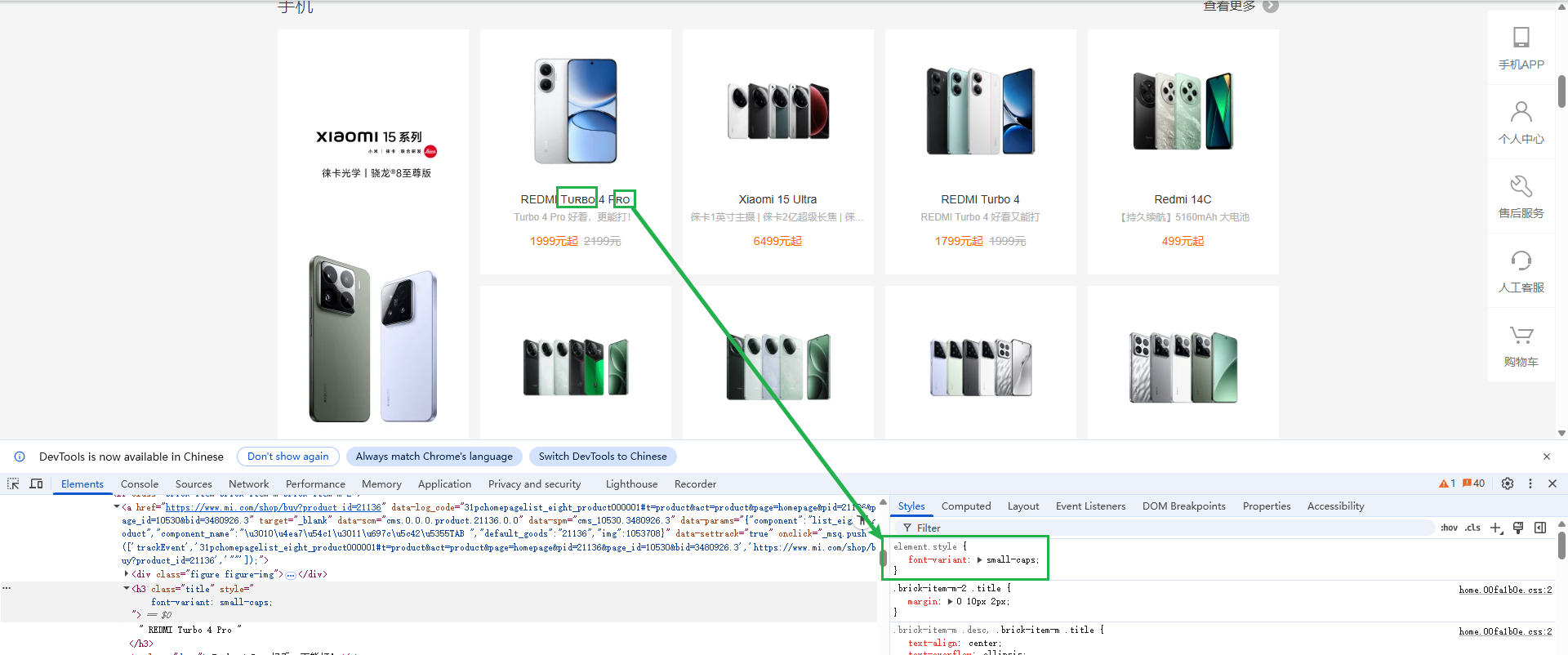The image size is (1568, 655).
Task: Collapse the h3 title element node
Action: coord(127,589)
